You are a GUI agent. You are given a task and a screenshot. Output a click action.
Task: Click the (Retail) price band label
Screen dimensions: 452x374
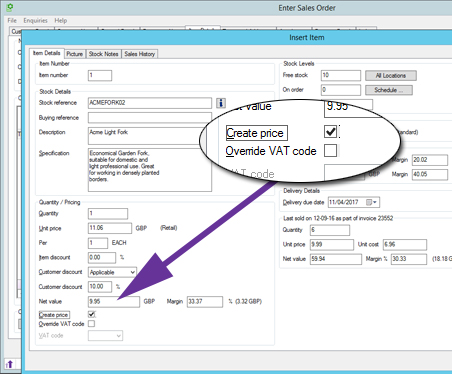(x=169, y=228)
